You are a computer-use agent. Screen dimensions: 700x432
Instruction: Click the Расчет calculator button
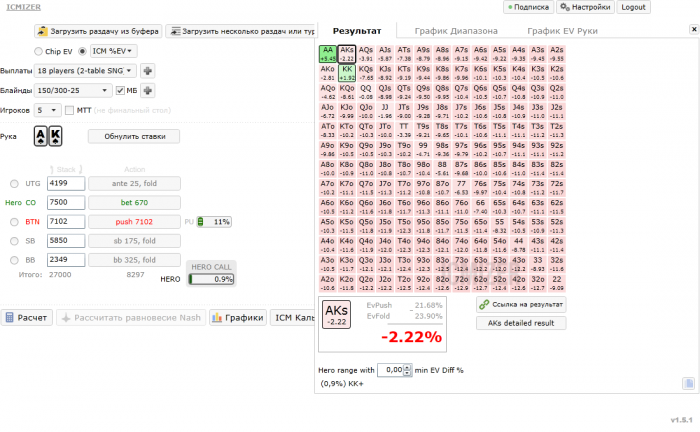pyautogui.click(x=26, y=318)
